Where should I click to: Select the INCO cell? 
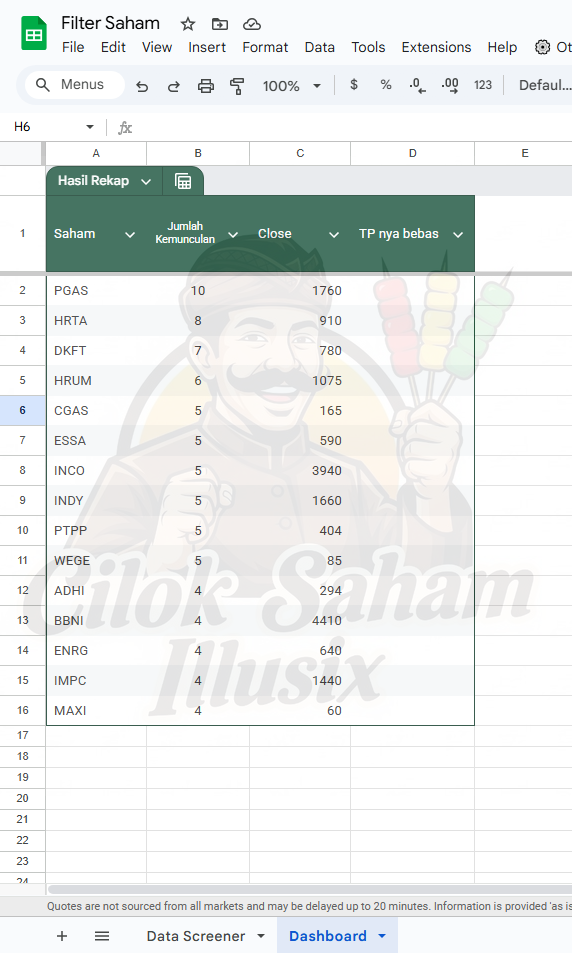96,470
